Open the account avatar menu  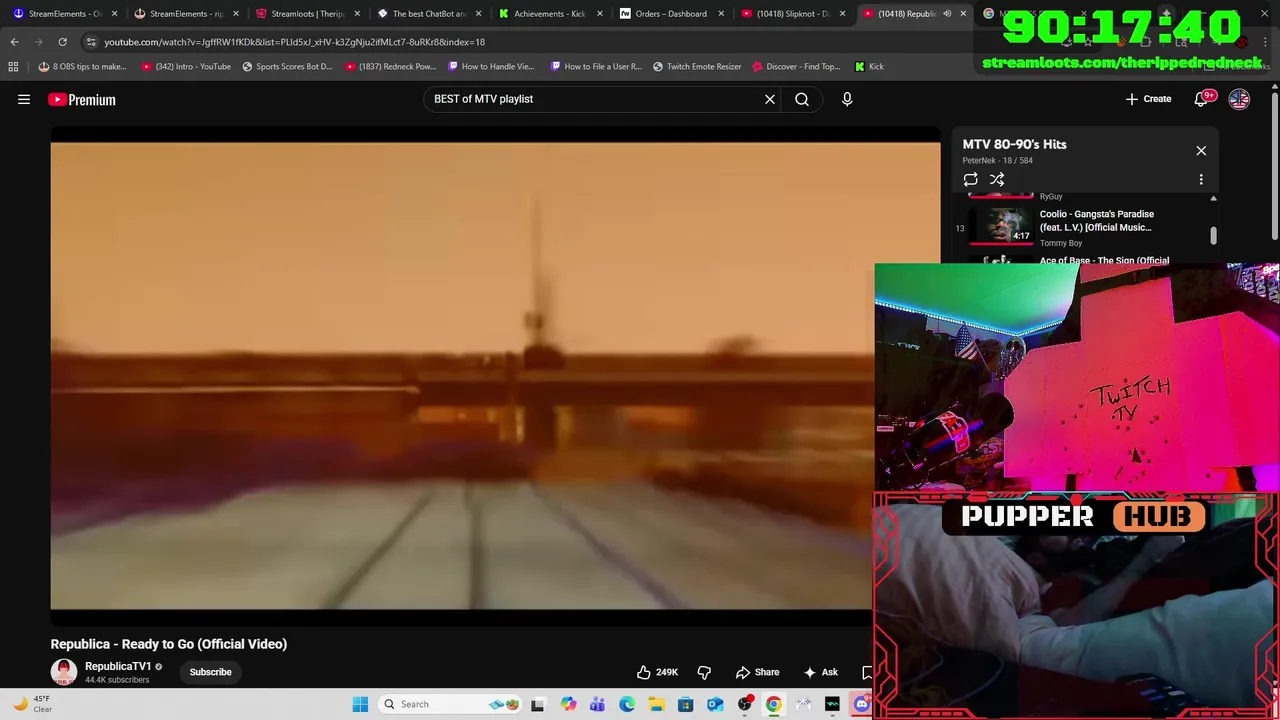point(1239,99)
